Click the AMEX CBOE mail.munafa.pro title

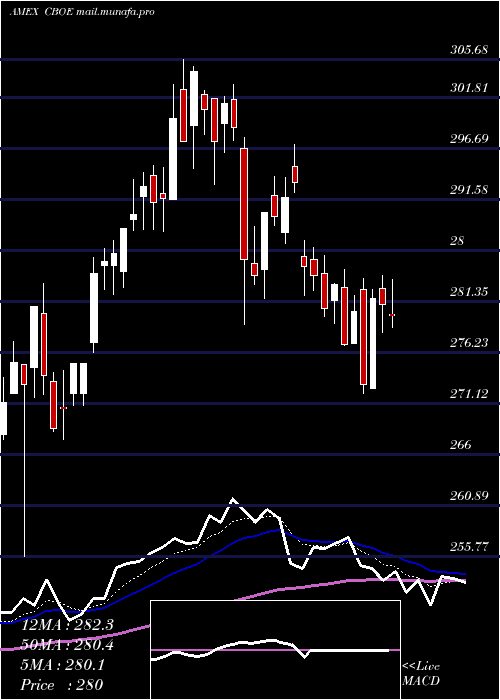[x=82, y=12]
